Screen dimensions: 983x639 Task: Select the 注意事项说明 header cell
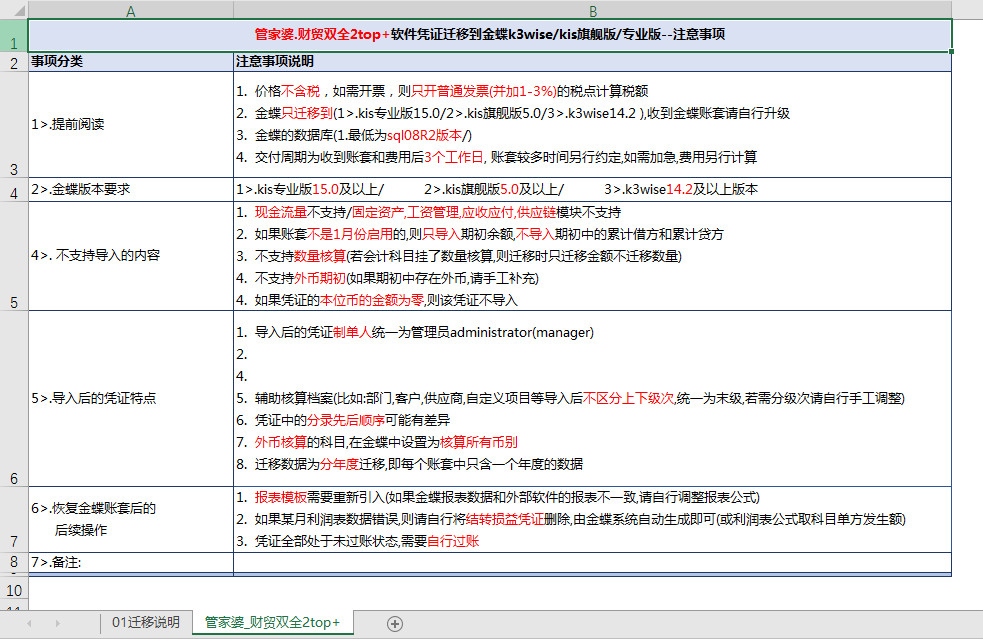592,62
